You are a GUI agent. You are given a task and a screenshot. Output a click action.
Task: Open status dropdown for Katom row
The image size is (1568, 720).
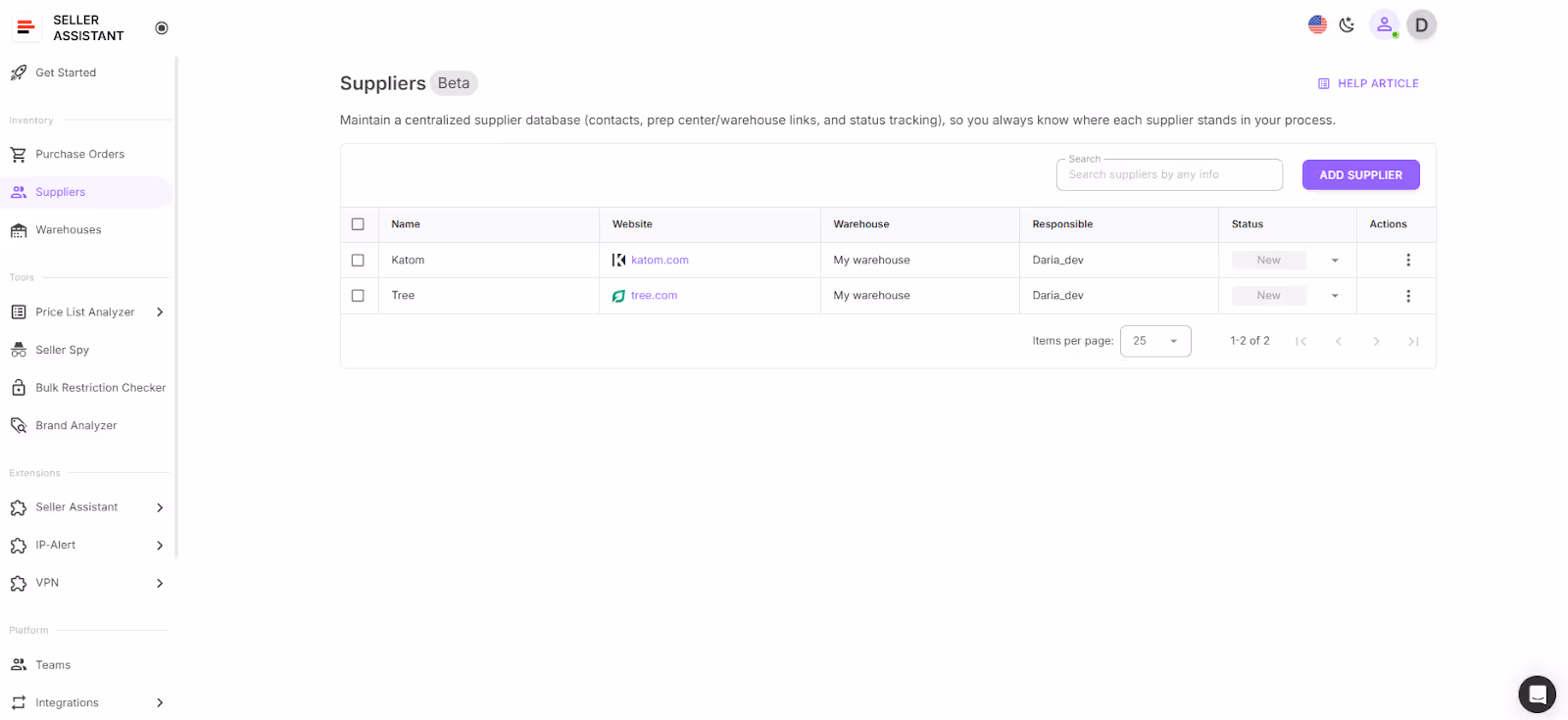[1335, 261]
